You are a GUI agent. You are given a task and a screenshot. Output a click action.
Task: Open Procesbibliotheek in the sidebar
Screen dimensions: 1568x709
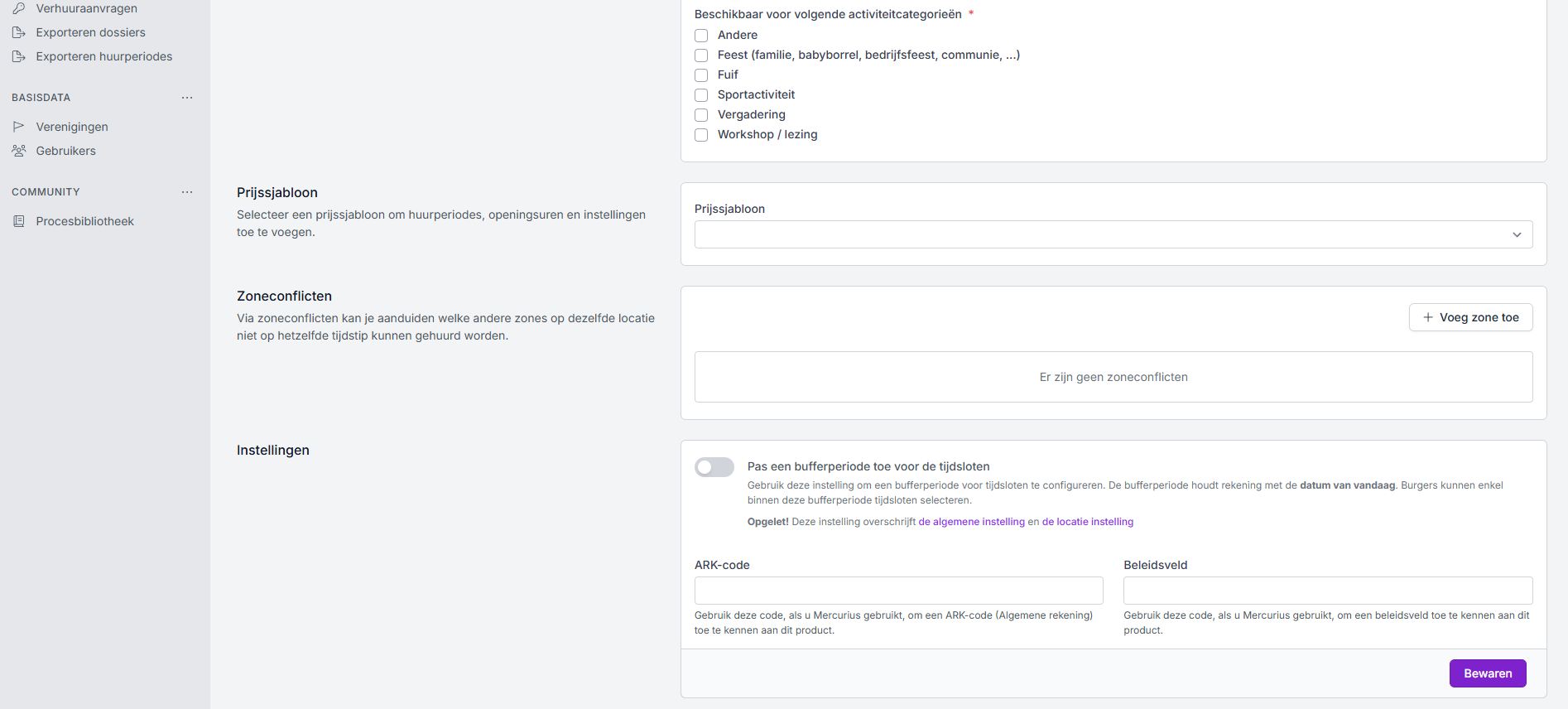84,221
